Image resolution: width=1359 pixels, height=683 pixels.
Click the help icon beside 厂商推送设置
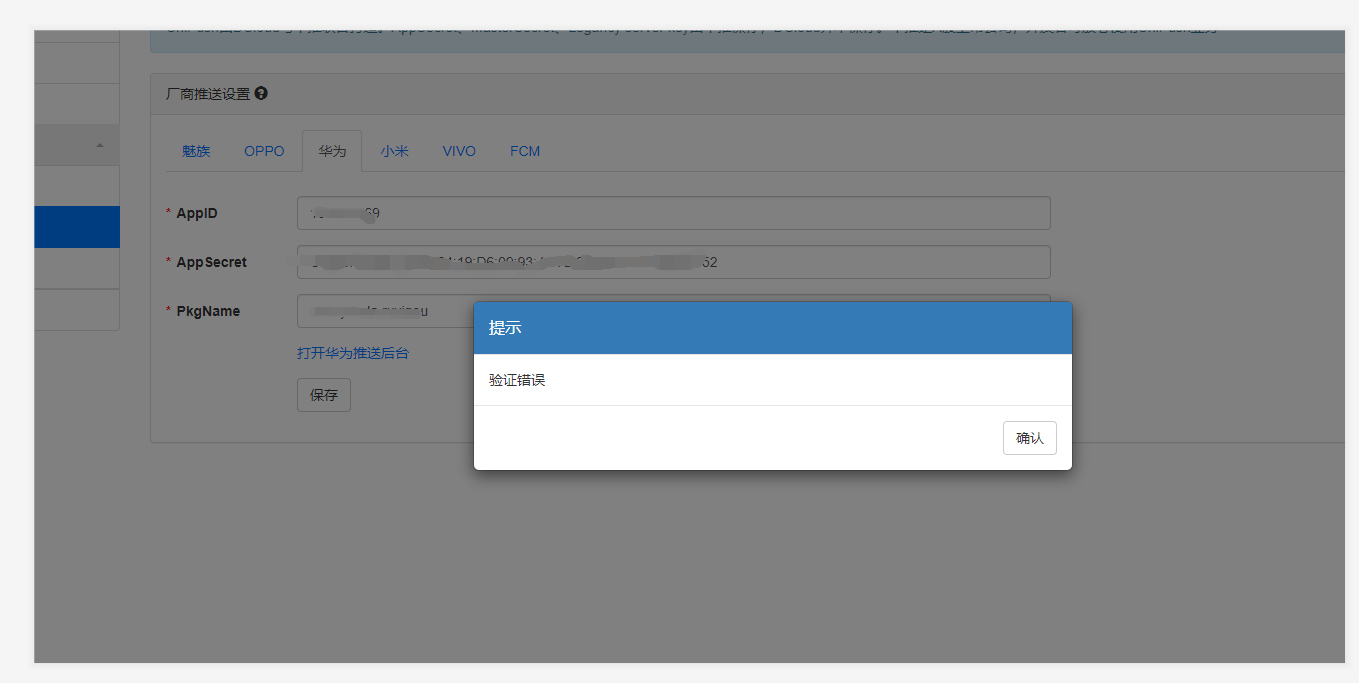point(261,93)
